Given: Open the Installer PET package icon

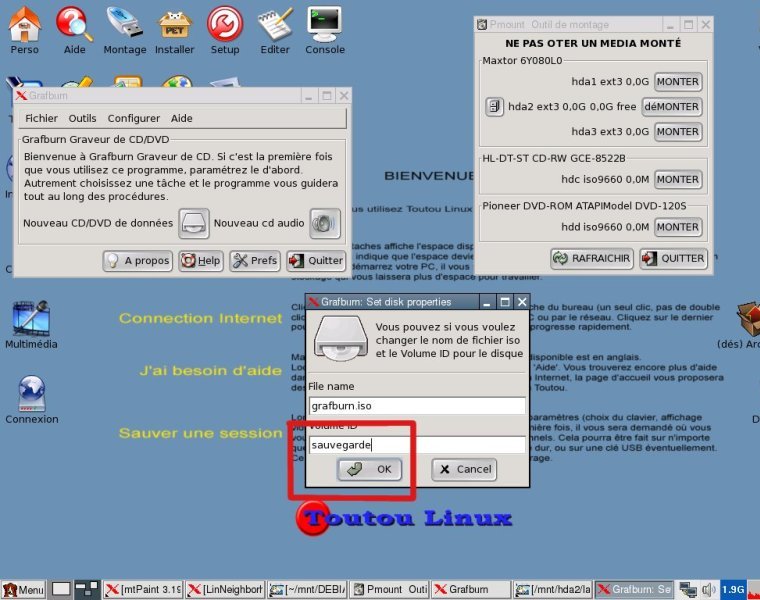Looking at the screenshot, I should tap(175, 24).
